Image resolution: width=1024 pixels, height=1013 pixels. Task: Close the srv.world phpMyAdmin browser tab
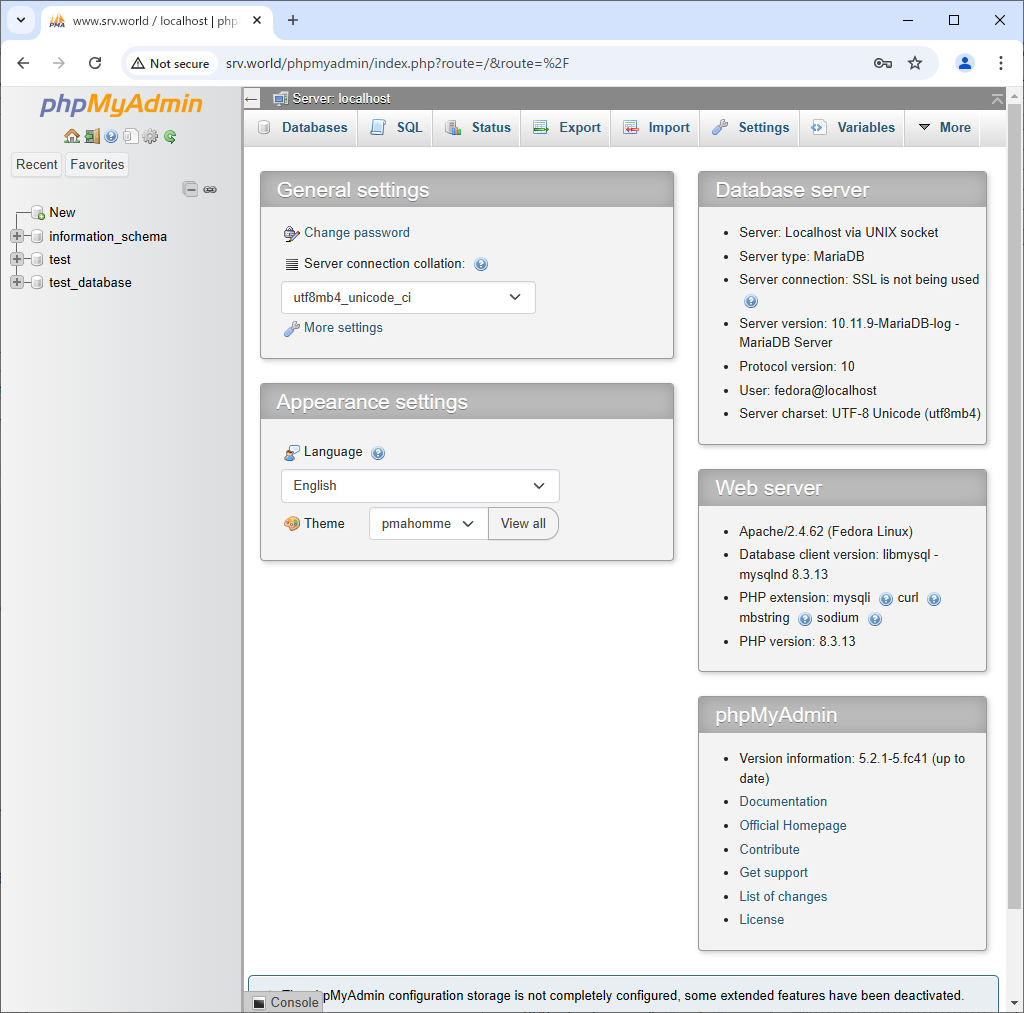click(257, 20)
